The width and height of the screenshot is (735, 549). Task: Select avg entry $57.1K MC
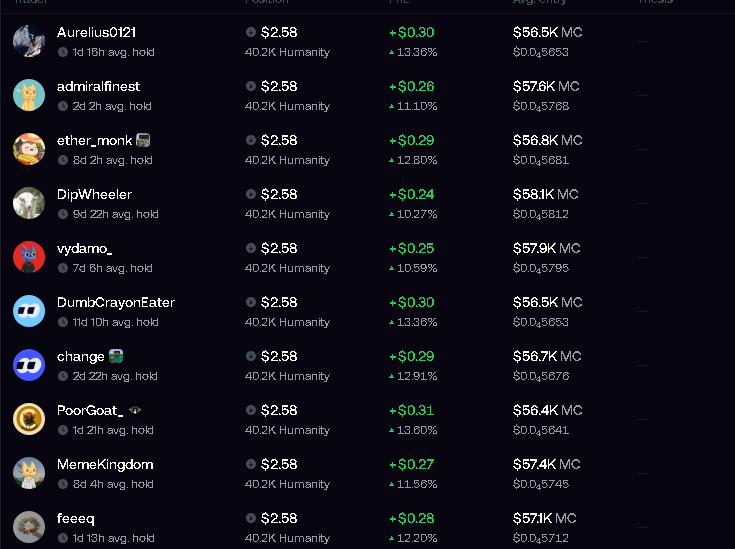click(545, 518)
